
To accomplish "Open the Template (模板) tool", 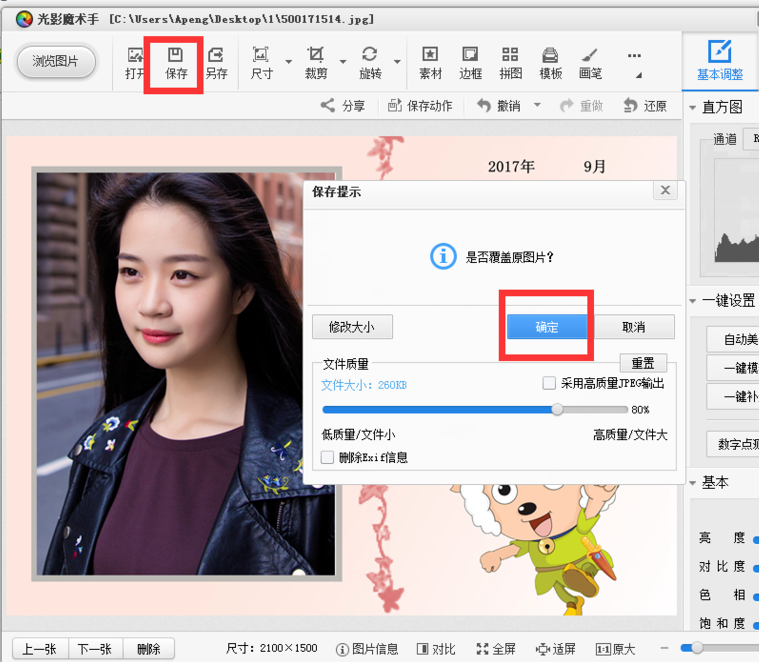I will [550, 63].
